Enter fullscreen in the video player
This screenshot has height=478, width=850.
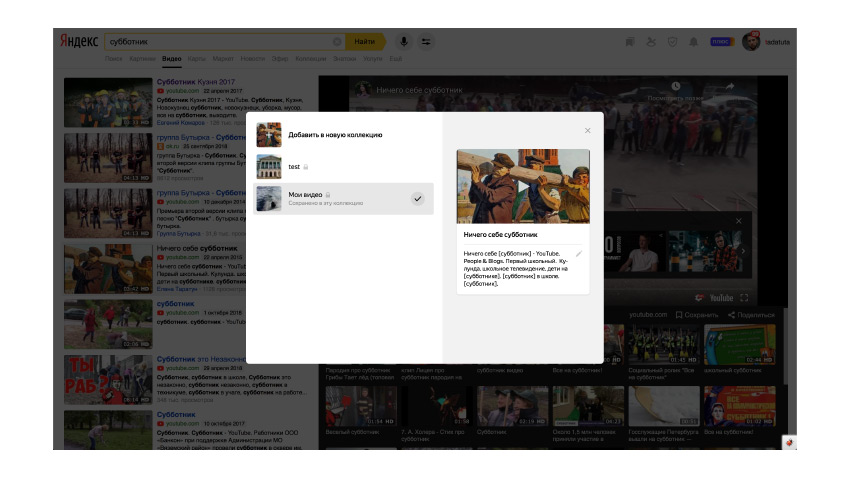point(744,298)
